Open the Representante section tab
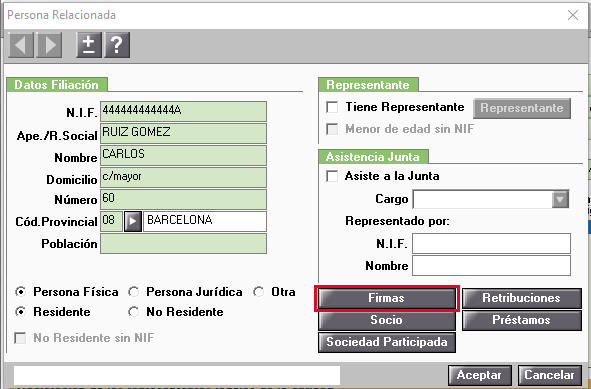The height and width of the screenshot is (389, 591). (x=368, y=85)
